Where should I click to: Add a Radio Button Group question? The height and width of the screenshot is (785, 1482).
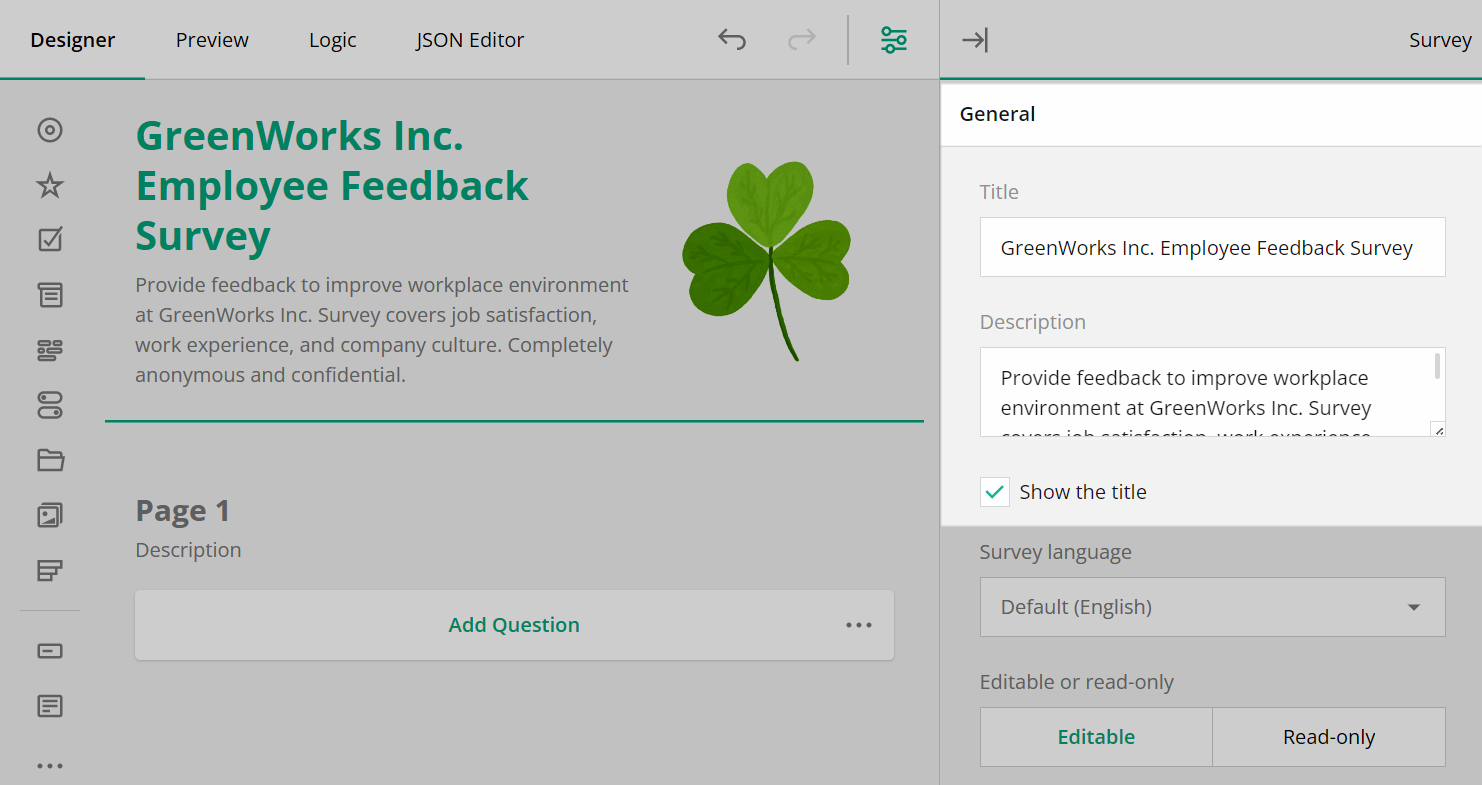(x=50, y=130)
